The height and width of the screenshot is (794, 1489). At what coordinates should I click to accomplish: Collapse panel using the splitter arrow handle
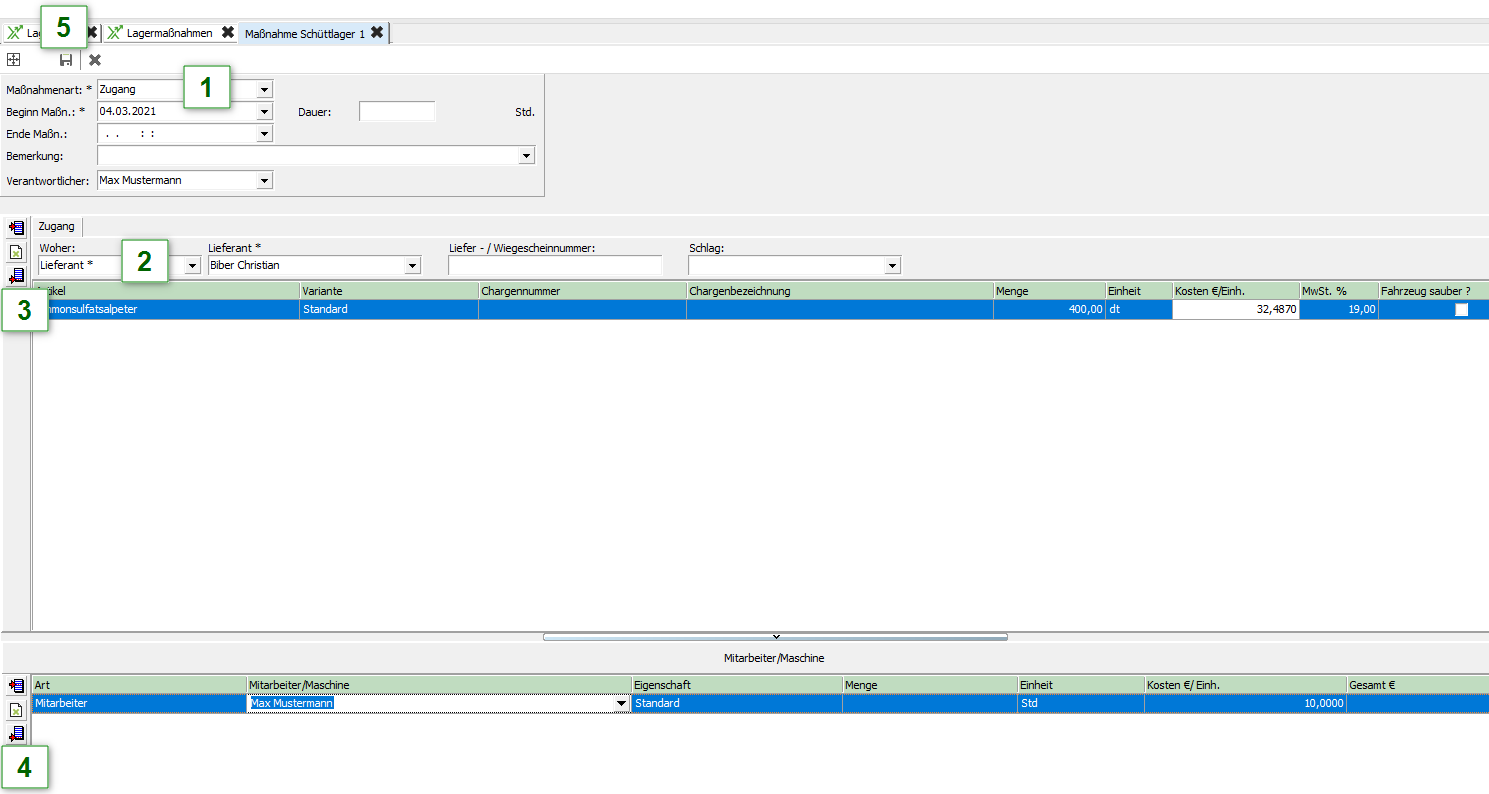[775, 636]
